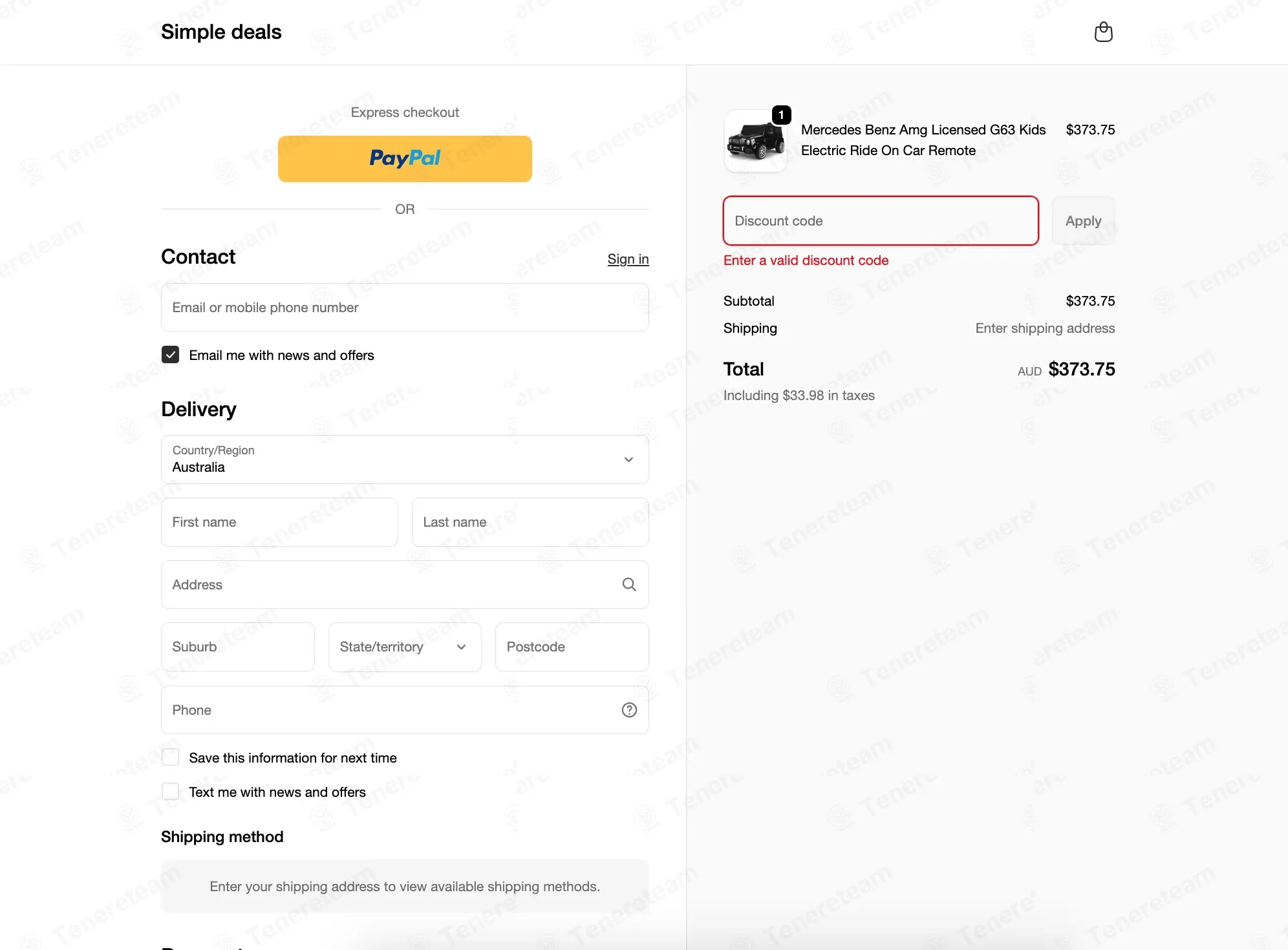Click into the First name field

pos(279,522)
